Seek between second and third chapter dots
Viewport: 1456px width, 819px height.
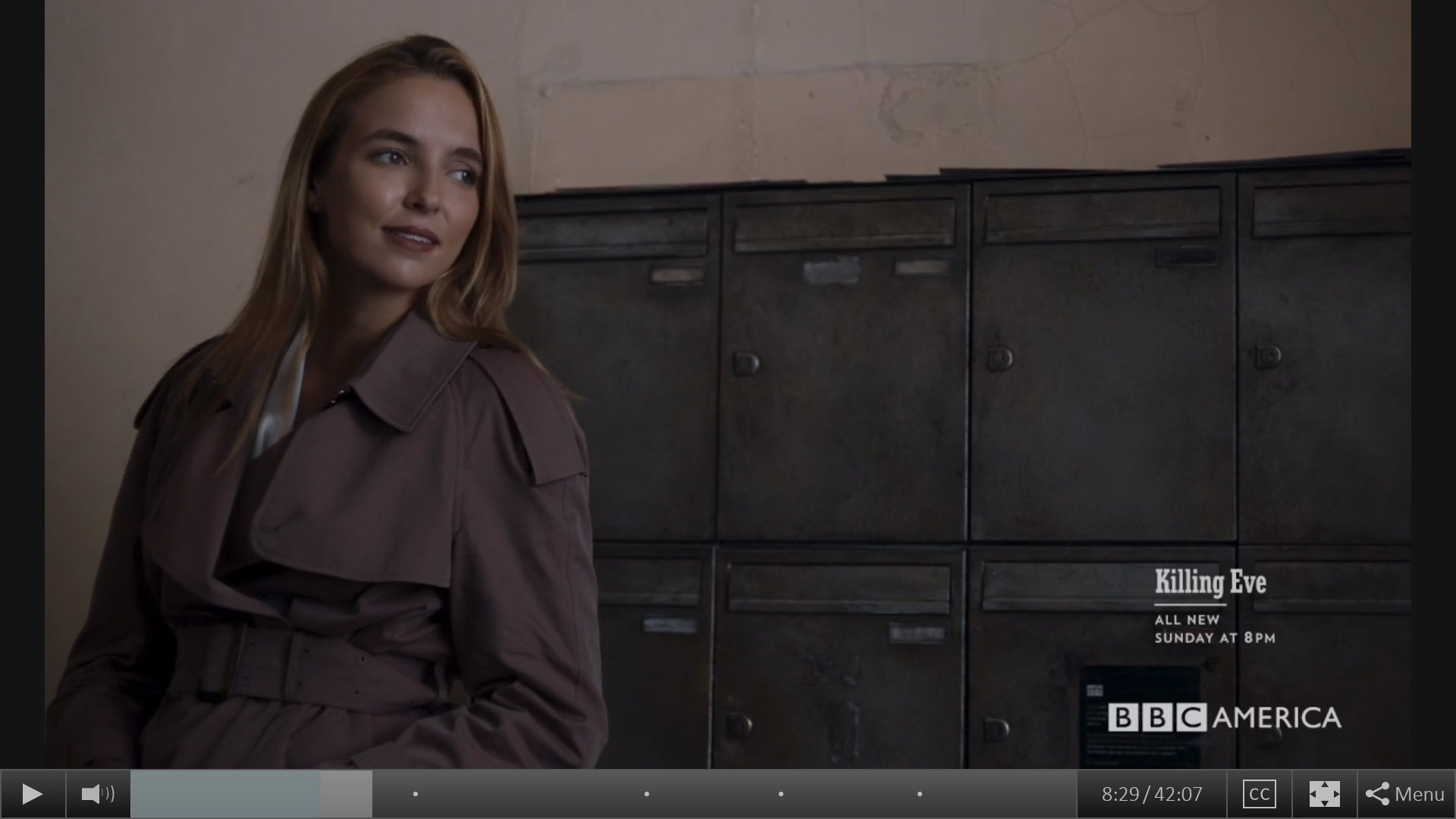pyautogui.click(x=713, y=794)
